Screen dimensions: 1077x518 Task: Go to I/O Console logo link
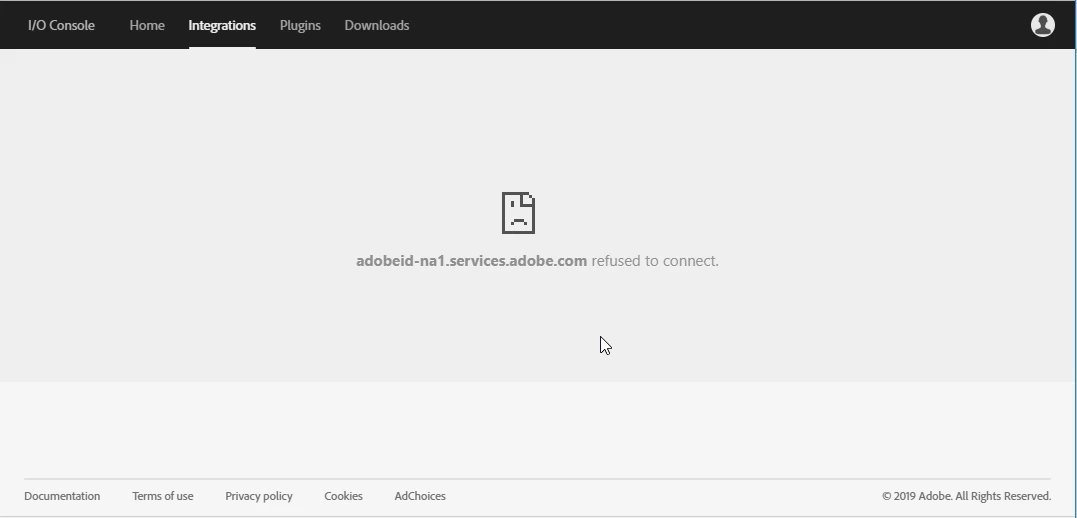click(61, 25)
